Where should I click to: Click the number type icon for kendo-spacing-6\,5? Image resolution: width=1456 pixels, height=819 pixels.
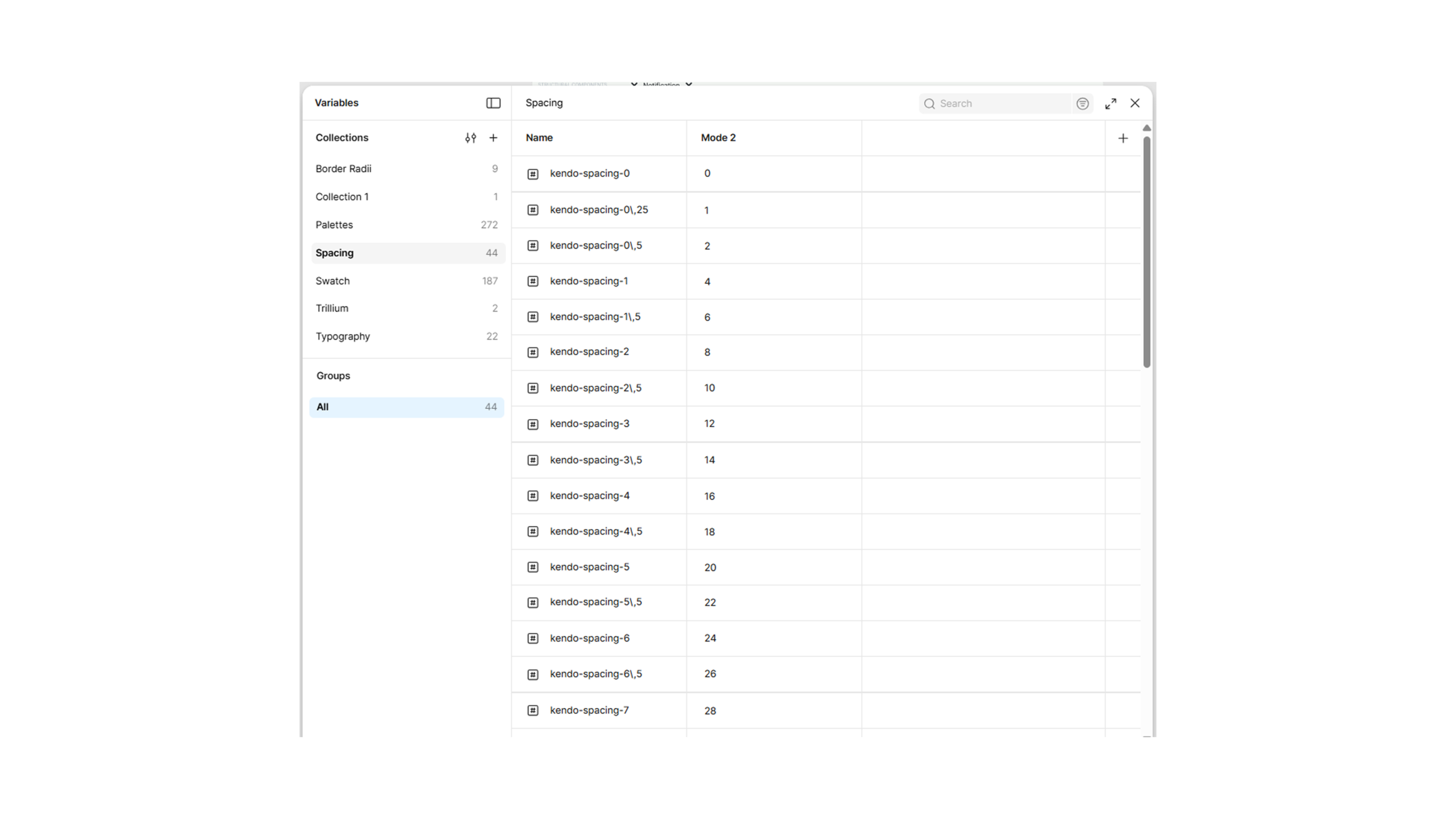click(532, 675)
